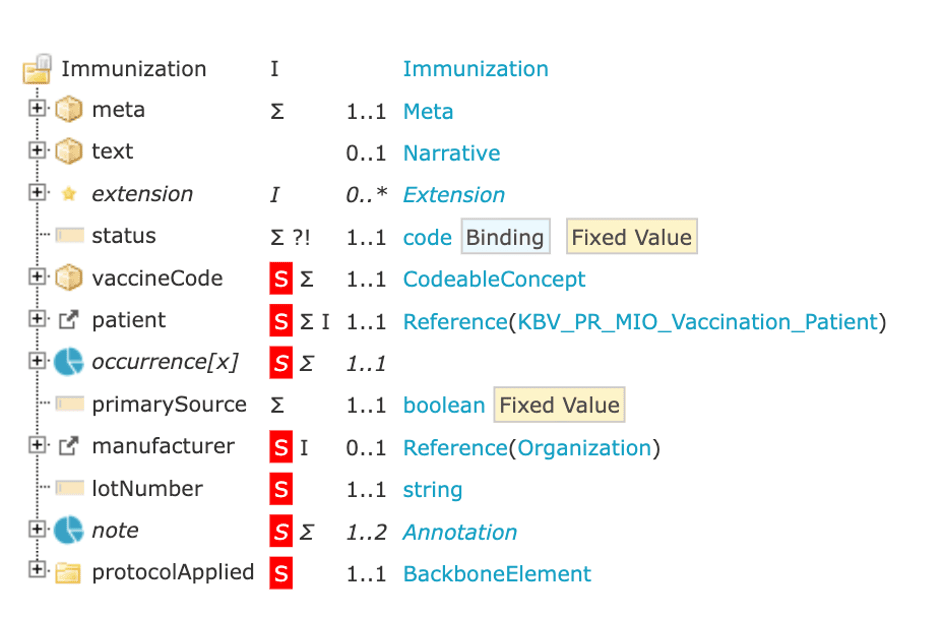945x618 pixels.
Task: Click the note choice pie icon
Action: [x=69, y=530]
